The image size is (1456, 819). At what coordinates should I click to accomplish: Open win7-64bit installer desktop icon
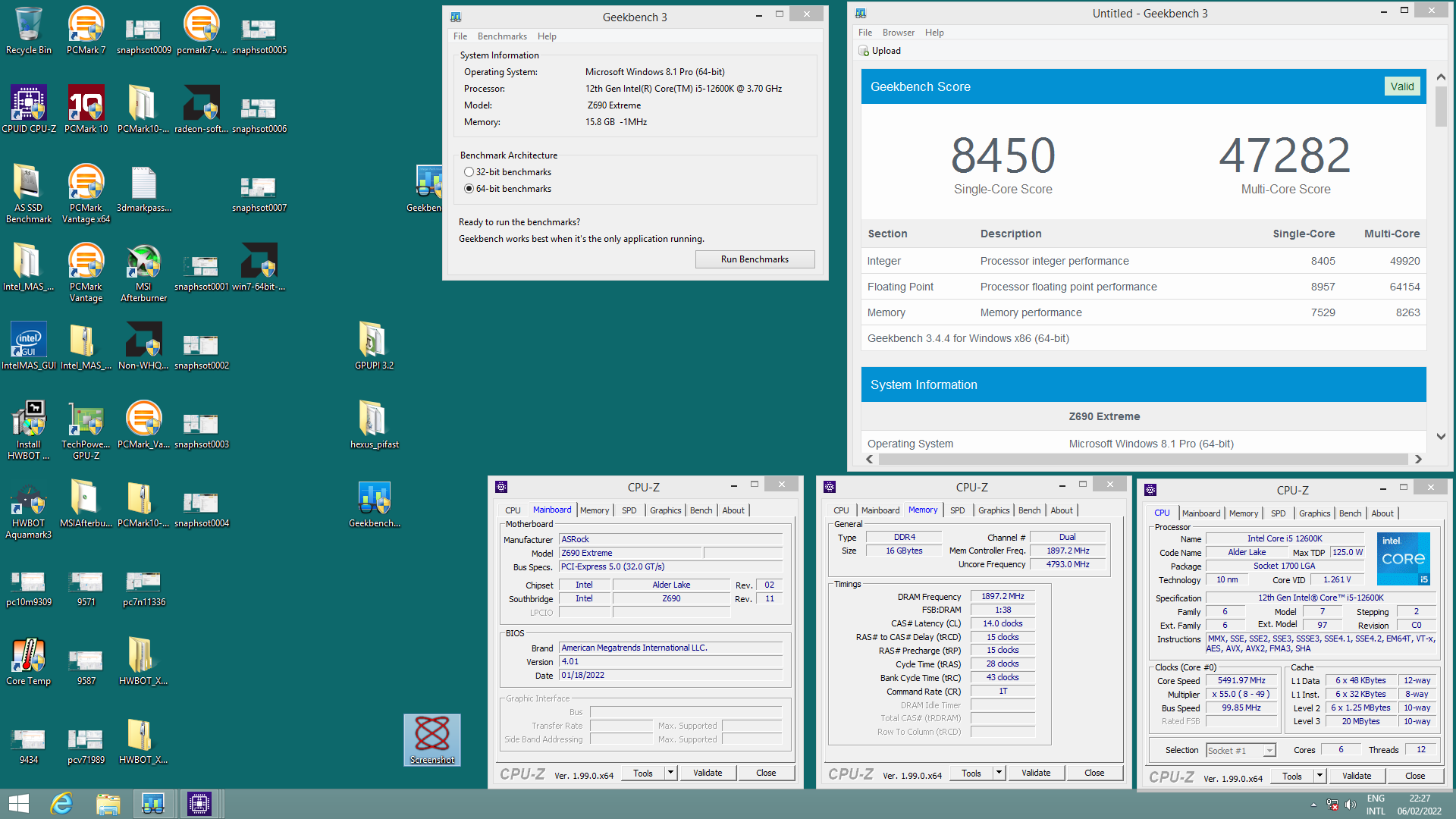point(259,267)
